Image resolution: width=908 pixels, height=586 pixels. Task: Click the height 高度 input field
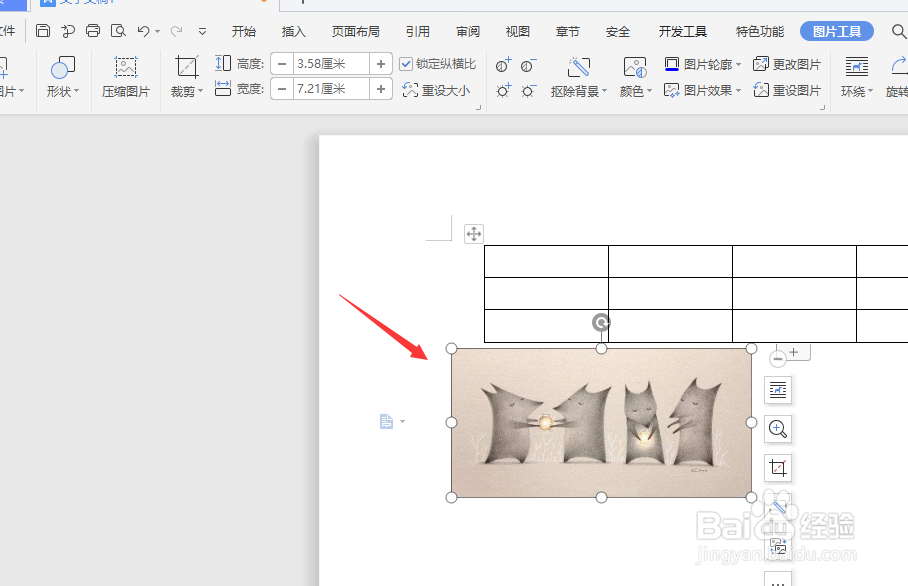coord(331,64)
